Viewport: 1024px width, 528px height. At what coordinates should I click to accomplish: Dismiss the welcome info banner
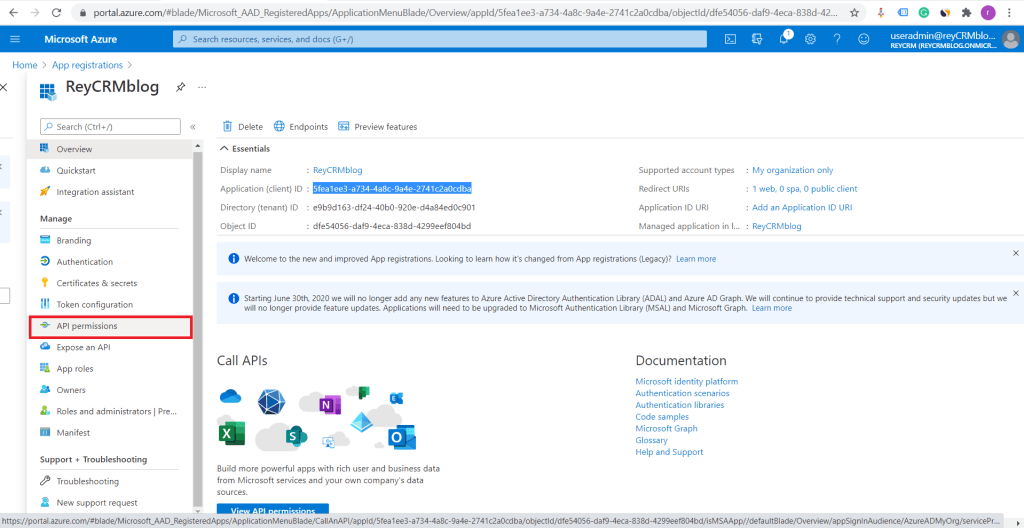1016,253
